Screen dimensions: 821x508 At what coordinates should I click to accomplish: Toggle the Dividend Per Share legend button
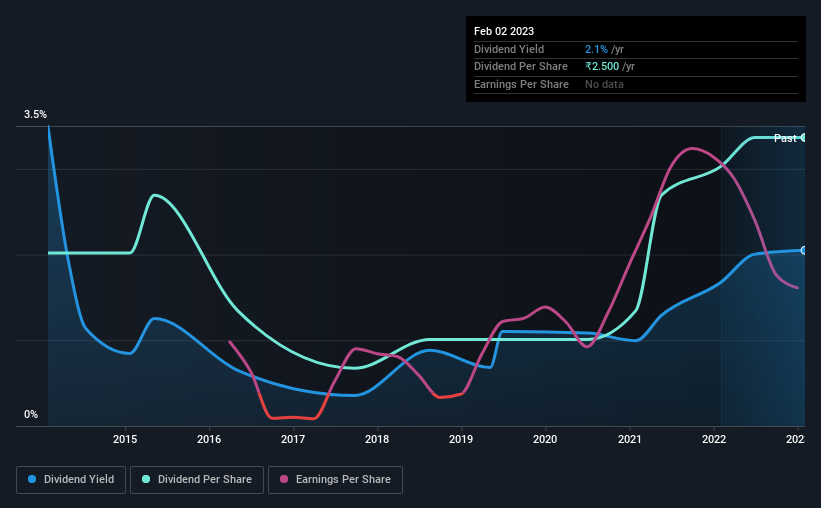coord(197,479)
